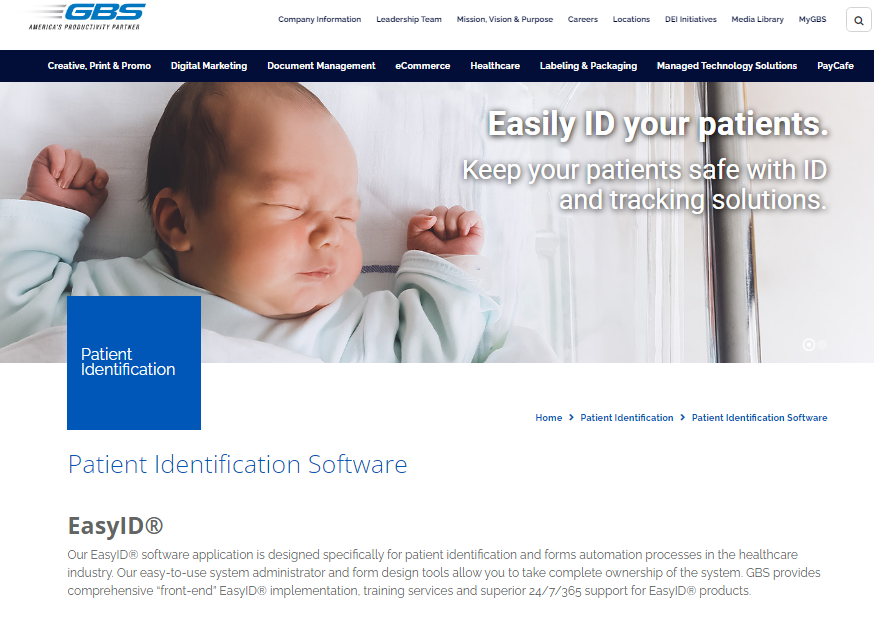This screenshot has height=626, width=874.
Task: Click Patient Identification Software breadcrumb
Action: [x=759, y=418]
